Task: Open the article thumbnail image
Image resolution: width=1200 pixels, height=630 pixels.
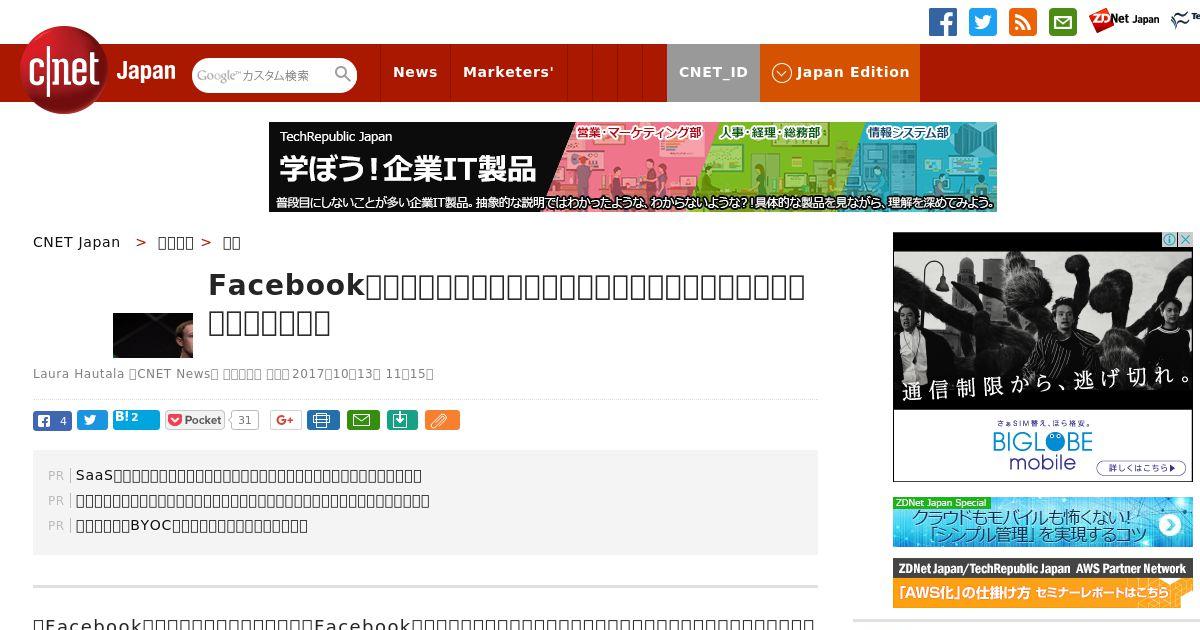Action: click(153, 335)
